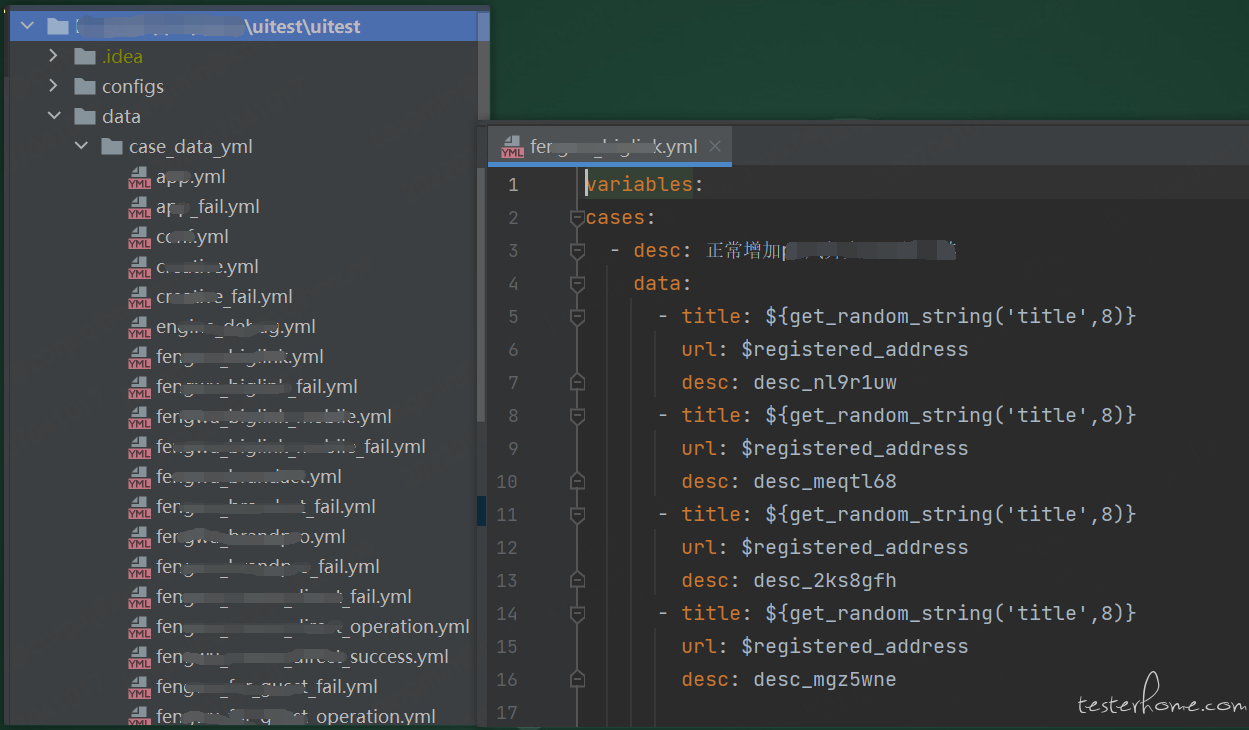The height and width of the screenshot is (730, 1249).
Task: Click get_random_string call on line 5
Action: pos(950,316)
